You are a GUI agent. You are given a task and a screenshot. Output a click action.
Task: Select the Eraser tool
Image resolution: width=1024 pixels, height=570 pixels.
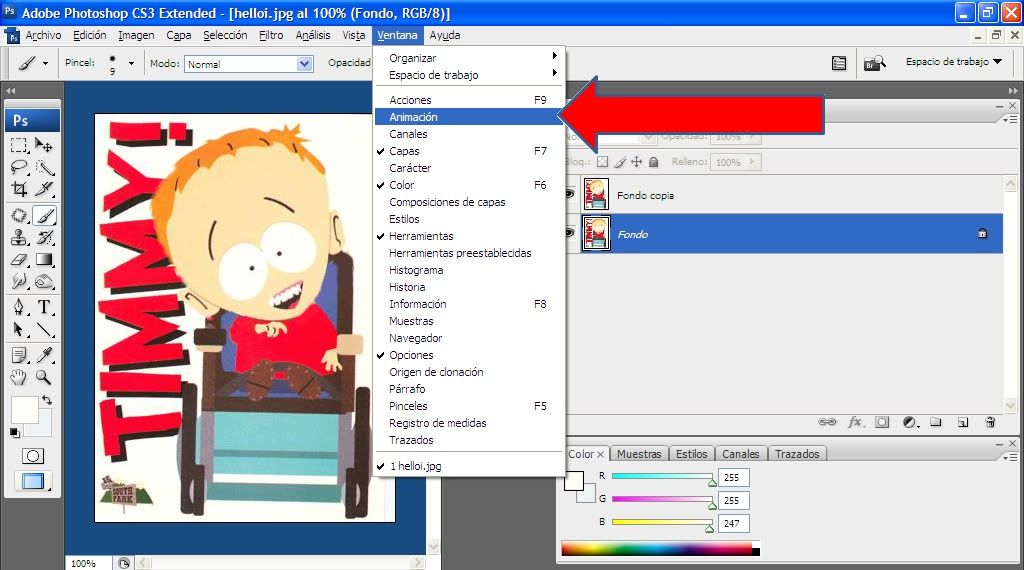[19, 260]
